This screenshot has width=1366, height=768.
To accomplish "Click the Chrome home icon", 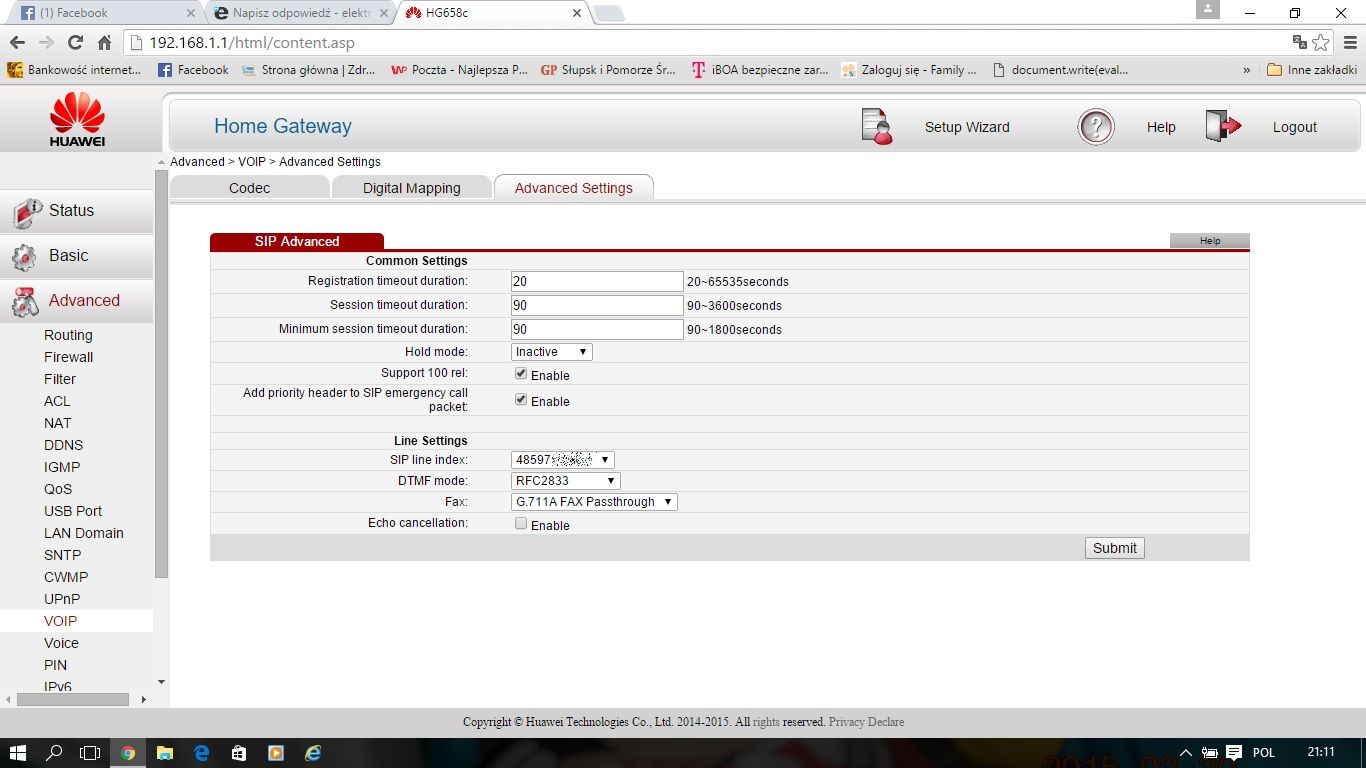I will (104, 43).
